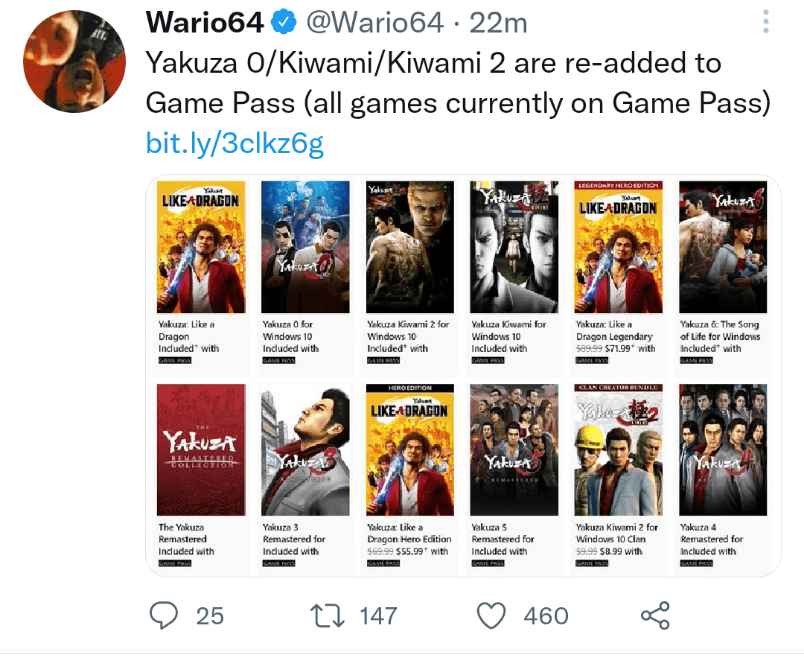This screenshot has width=804, height=660.
Task: Open the Yakuza 5 Remastered cover
Action: [514, 451]
